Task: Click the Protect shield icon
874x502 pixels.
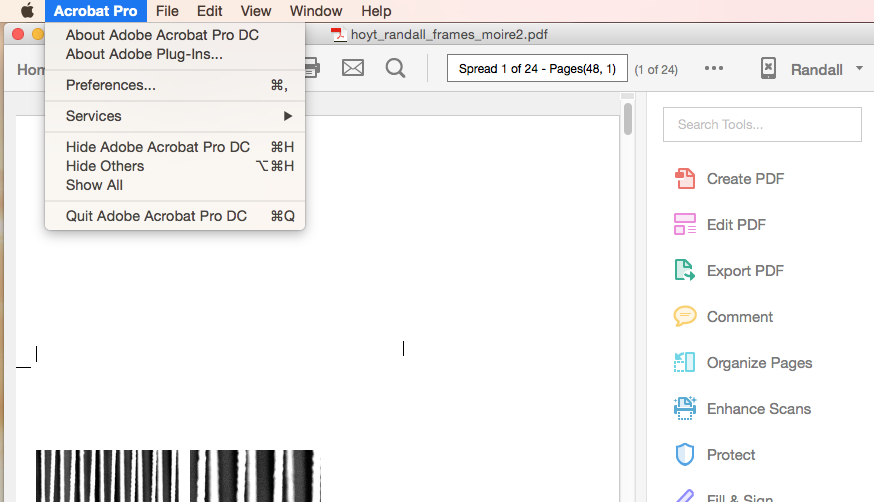Action: coord(684,455)
